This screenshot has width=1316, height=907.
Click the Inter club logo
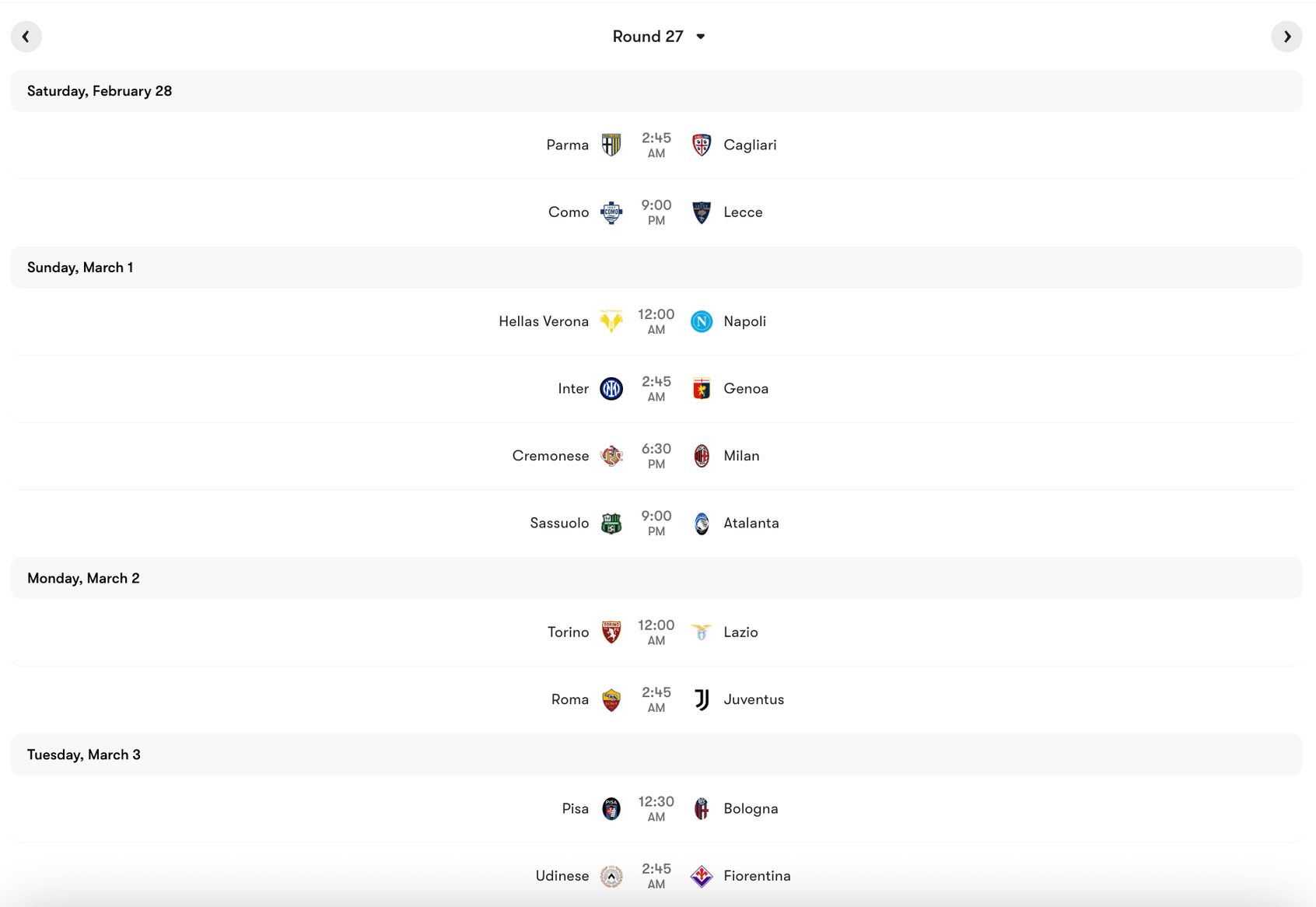point(611,388)
